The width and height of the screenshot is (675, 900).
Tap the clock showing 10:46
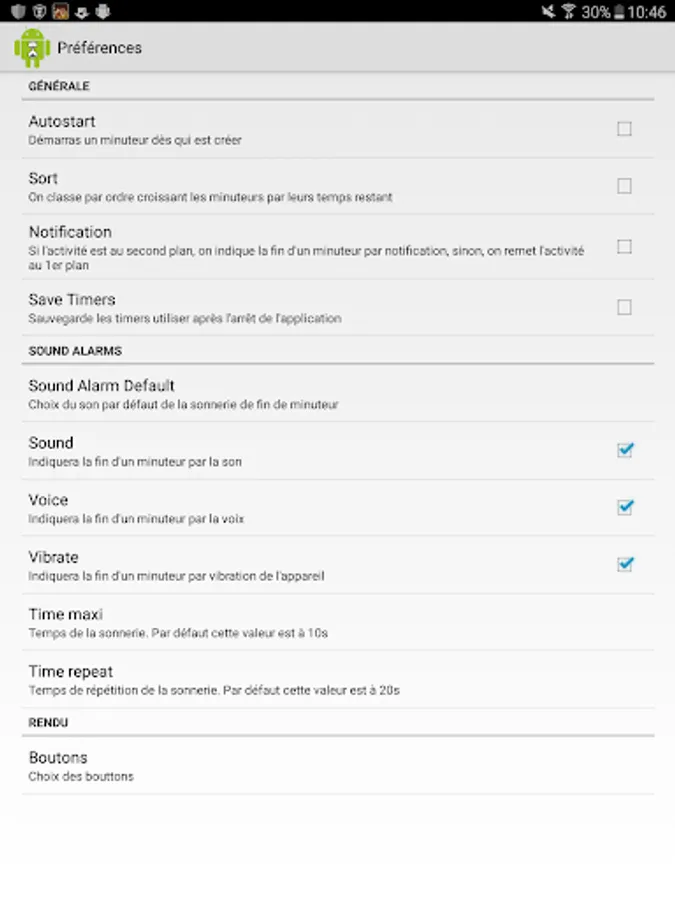pos(648,12)
